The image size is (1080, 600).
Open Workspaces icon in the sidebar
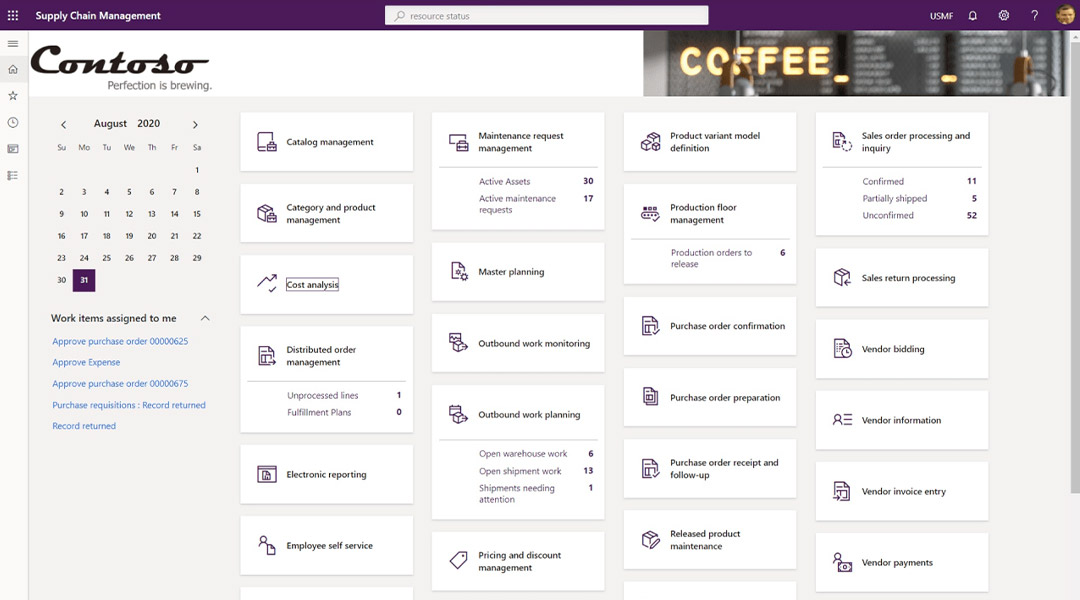(13, 149)
